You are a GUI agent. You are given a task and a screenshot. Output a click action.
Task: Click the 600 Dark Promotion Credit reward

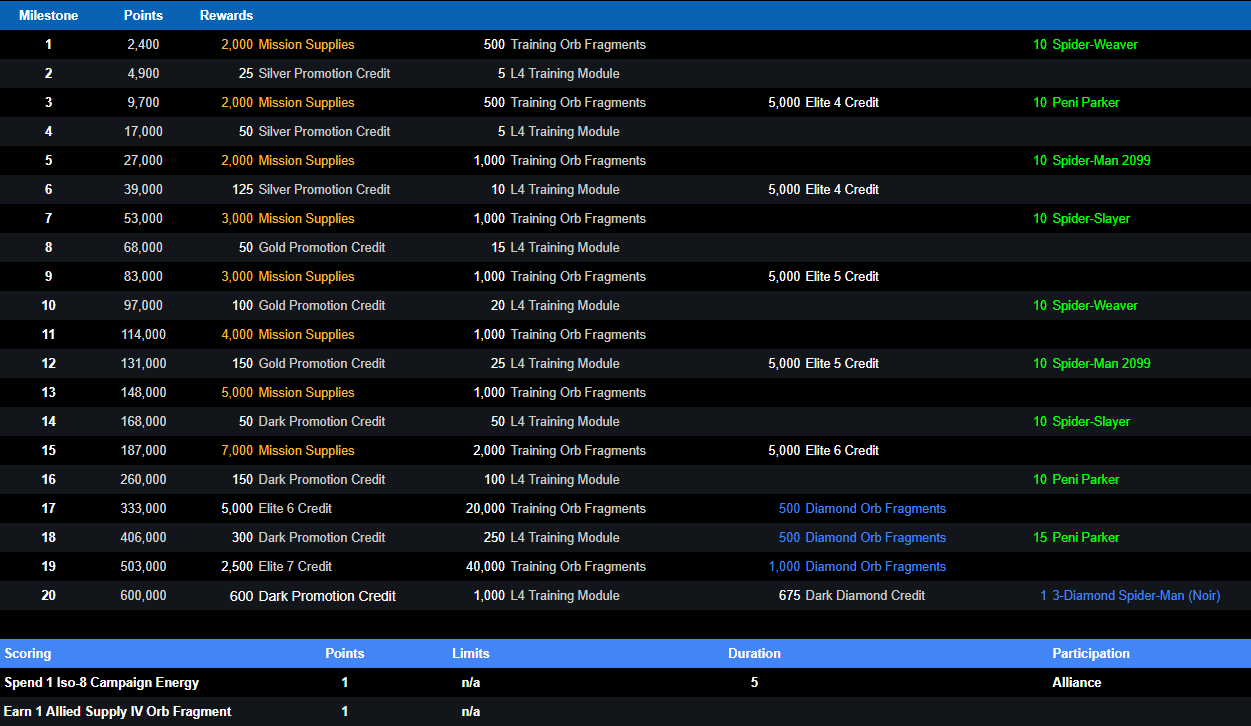[313, 596]
